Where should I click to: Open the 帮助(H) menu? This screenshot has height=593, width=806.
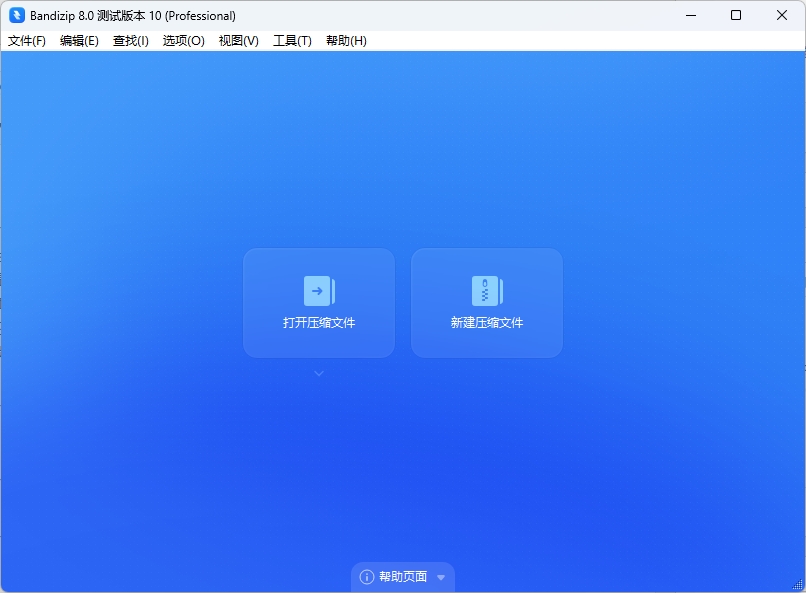tap(345, 41)
